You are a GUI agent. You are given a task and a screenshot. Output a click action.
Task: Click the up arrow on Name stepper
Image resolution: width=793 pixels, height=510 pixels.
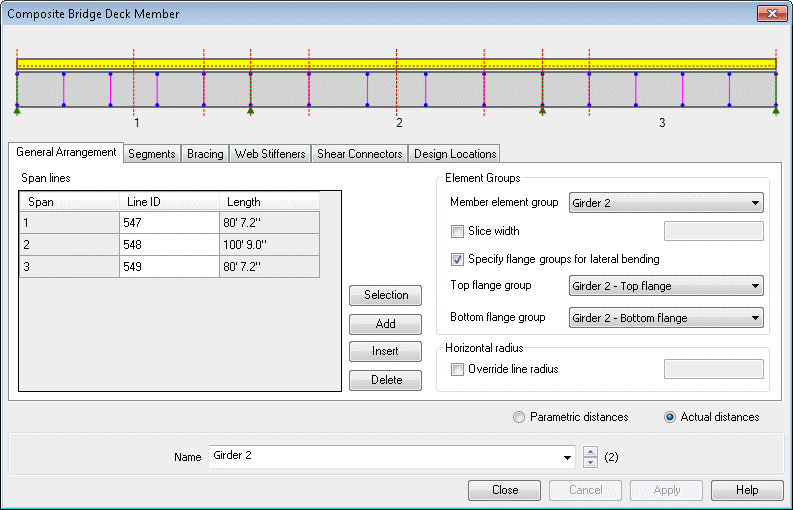click(x=590, y=451)
